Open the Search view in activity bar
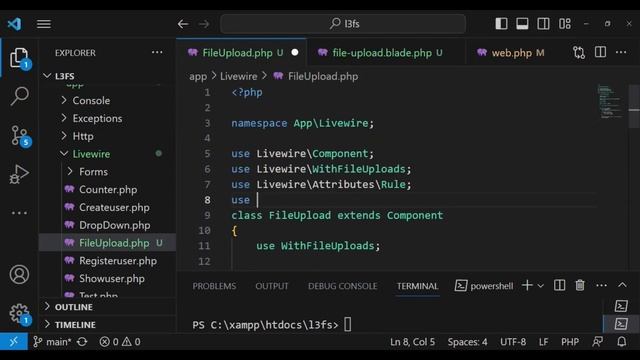The image size is (640, 360). click(x=19, y=96)
